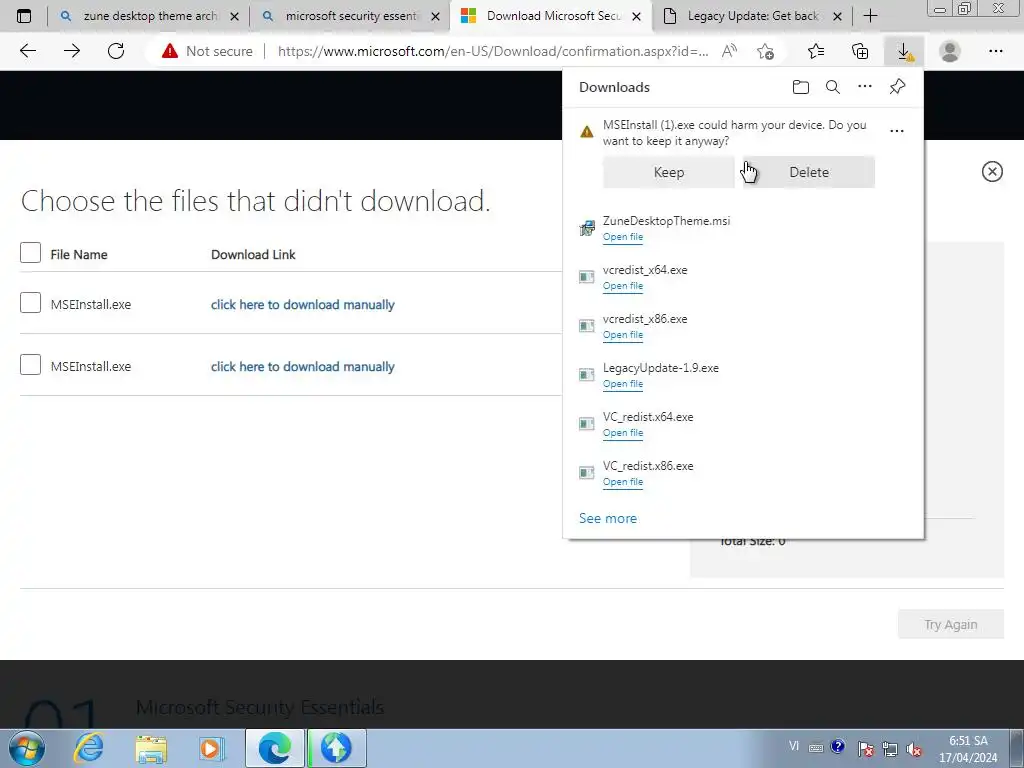The image size is (1024, 768).
Task: Open Action Center flag tray icon
Action: (x=865, y=748)
